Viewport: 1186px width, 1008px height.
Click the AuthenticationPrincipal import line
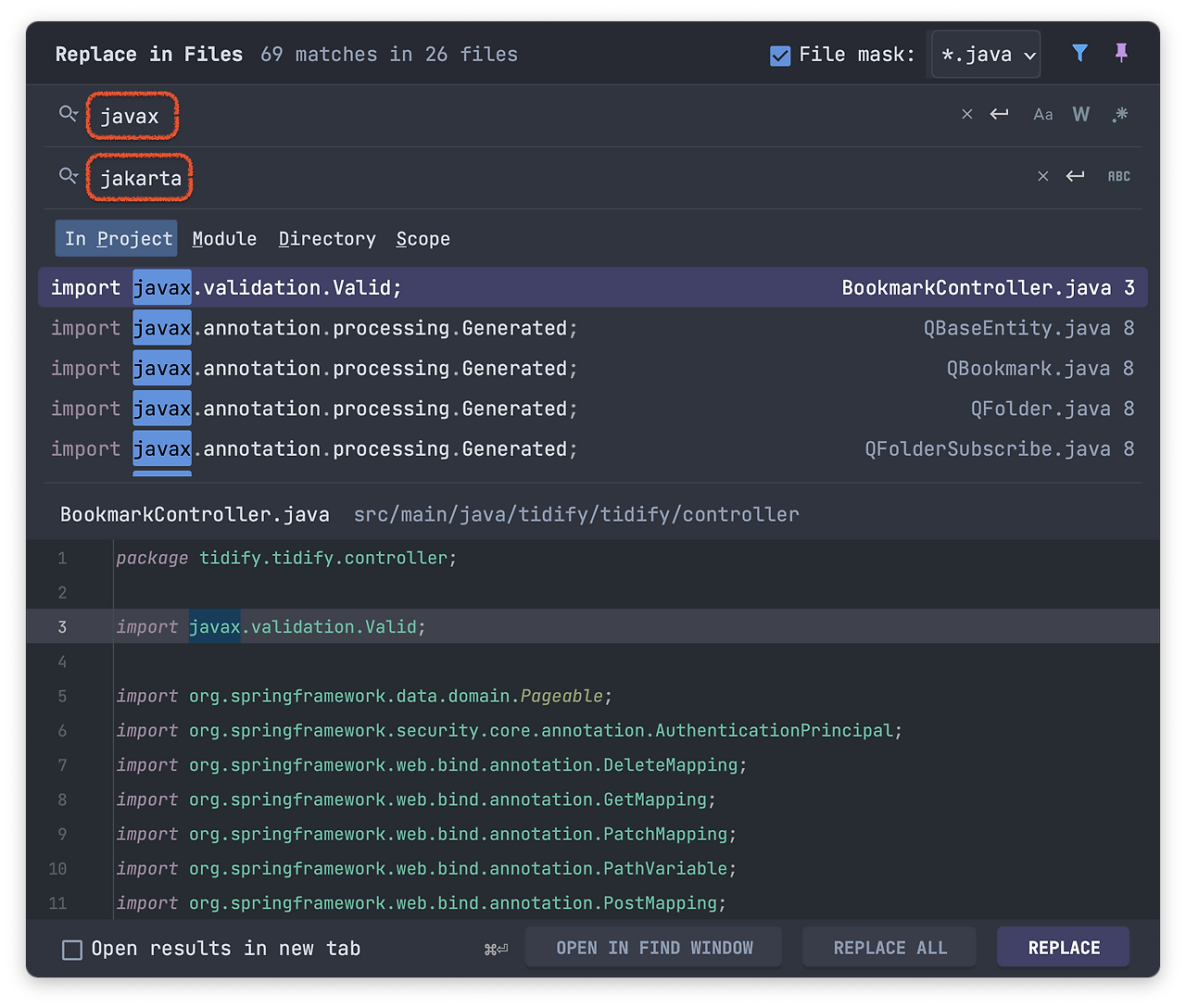click(509, 730)
